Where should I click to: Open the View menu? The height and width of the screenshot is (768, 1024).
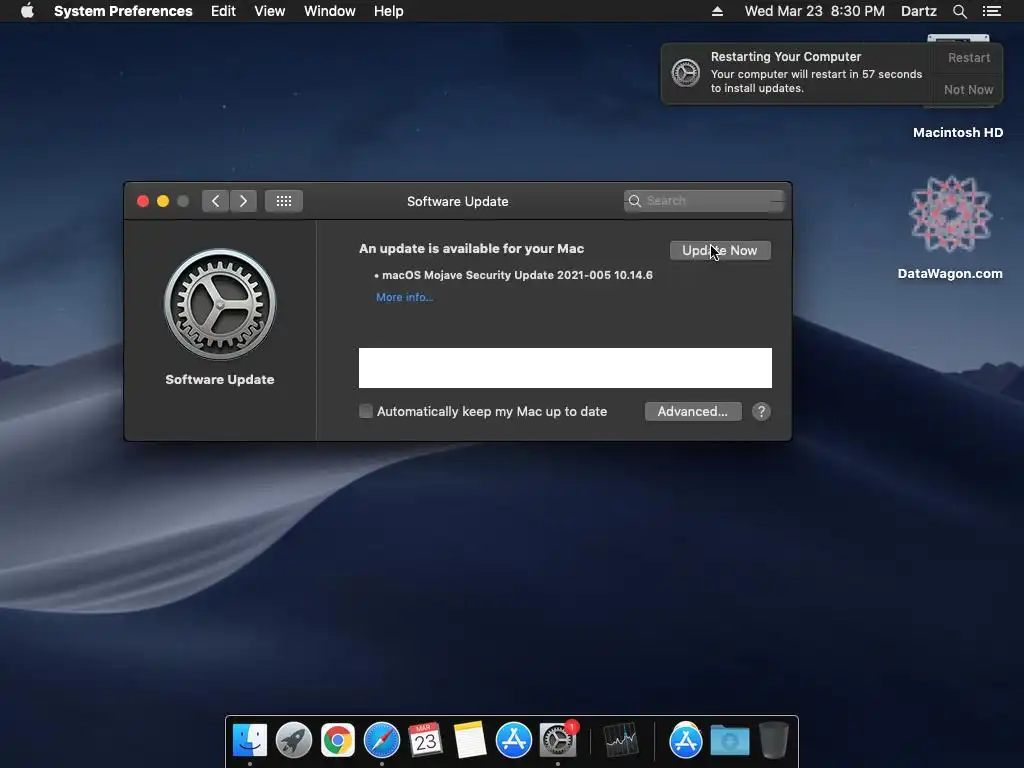click(x=270, y=11)
